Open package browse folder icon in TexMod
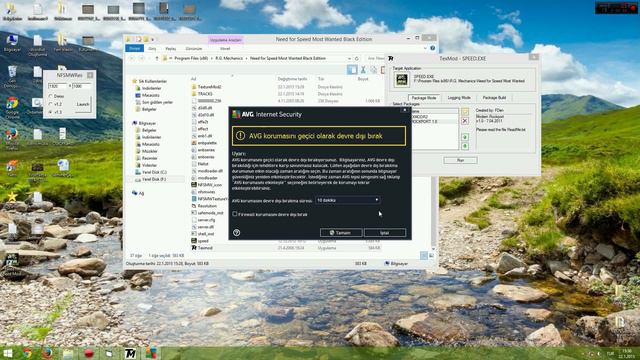This screenshot has width=640, height=360. coord(464,111)
